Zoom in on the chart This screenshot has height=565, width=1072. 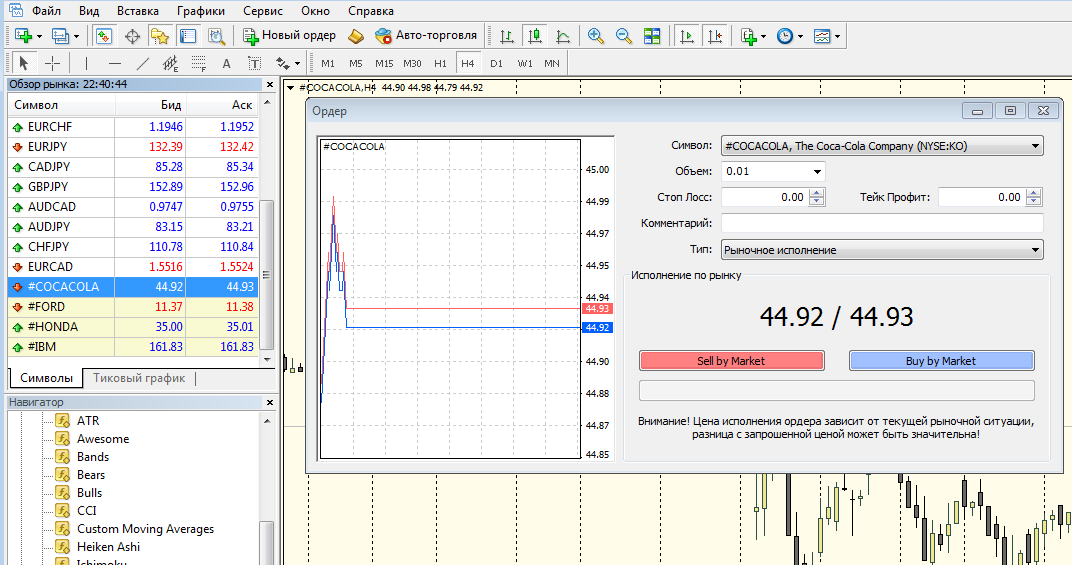point(595,36)
